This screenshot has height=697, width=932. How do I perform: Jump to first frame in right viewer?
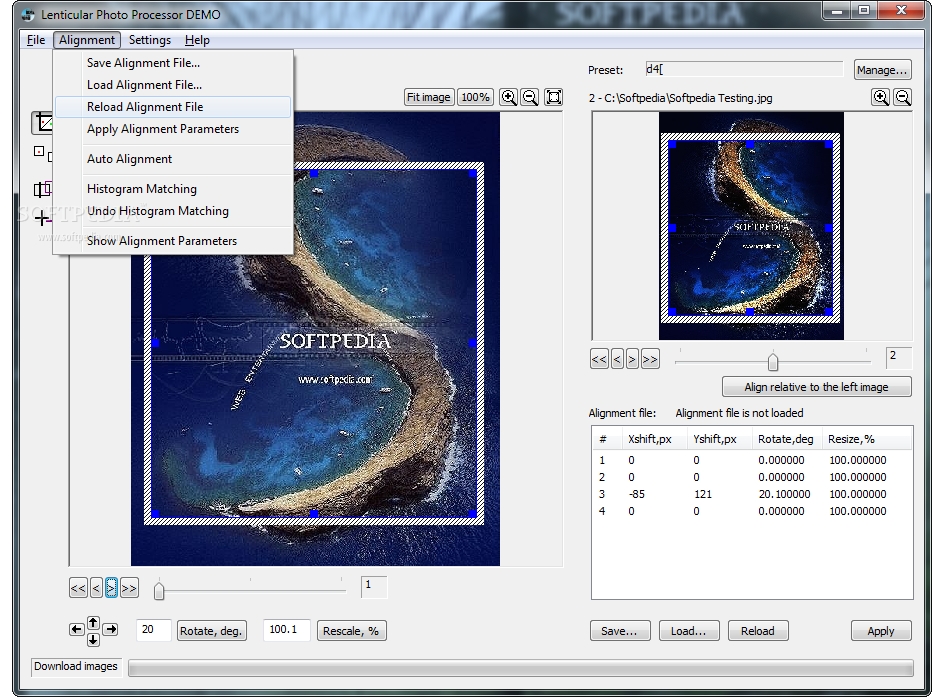click(599, 359)
